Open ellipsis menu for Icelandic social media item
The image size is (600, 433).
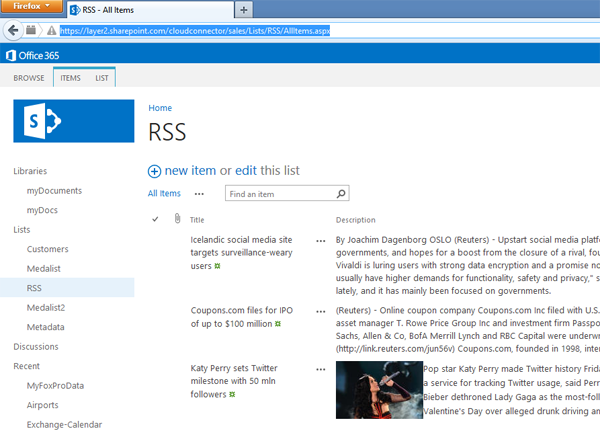[320, 241]
